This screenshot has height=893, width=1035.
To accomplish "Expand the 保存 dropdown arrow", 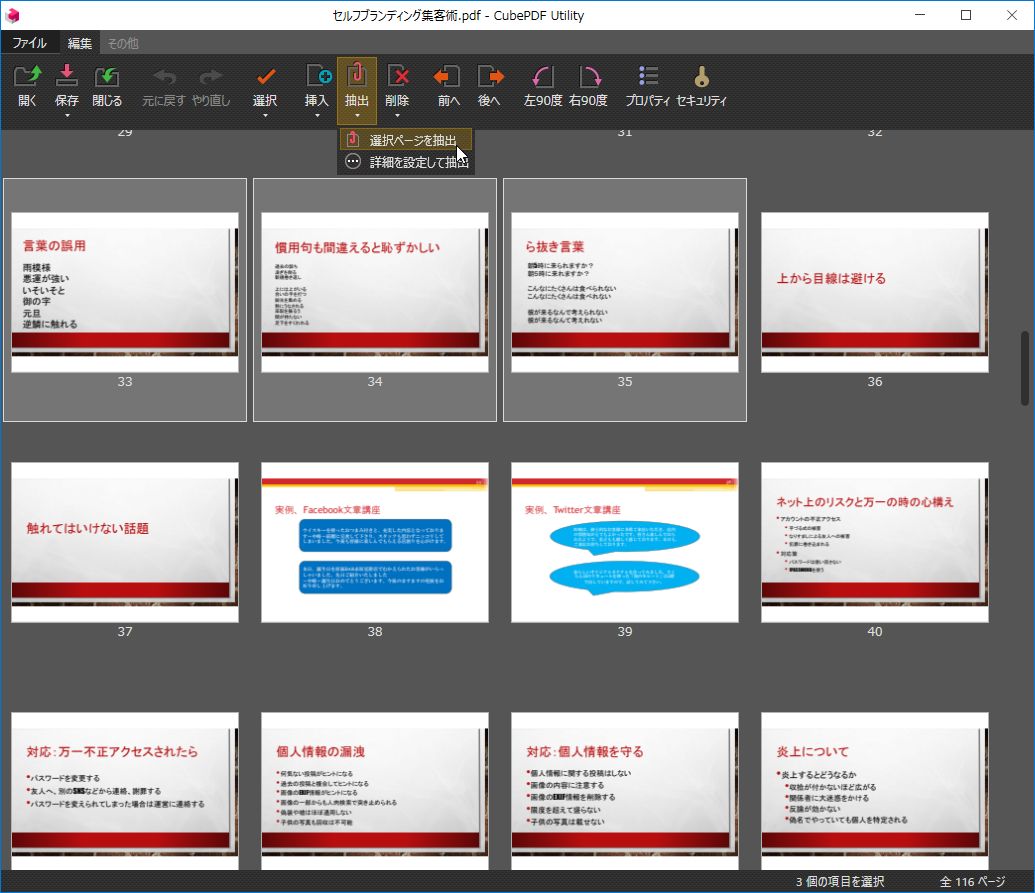I will (67, 116).
